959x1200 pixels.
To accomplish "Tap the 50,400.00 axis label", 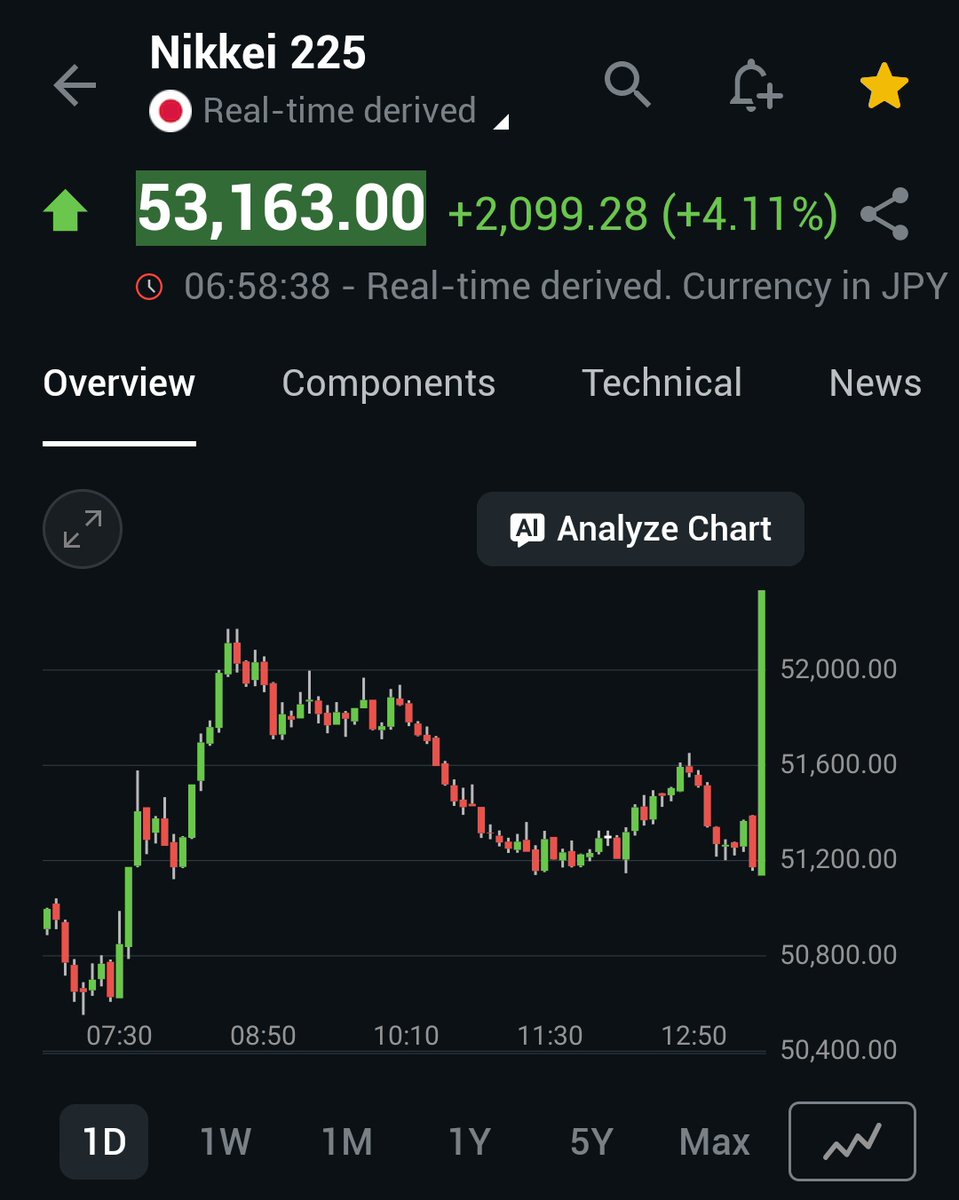I will [x=838, y=1050].
